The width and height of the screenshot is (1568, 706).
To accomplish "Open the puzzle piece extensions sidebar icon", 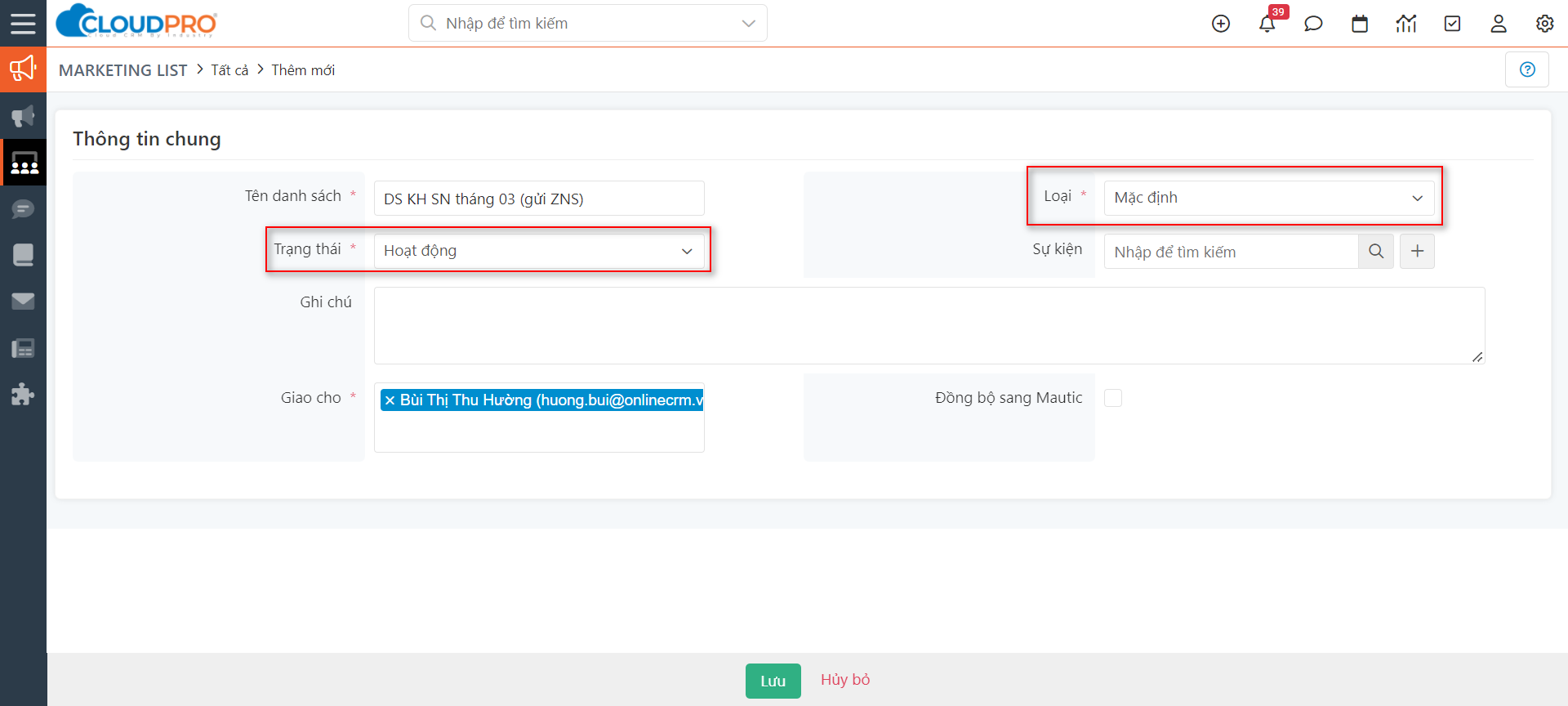I will click(x=23, y=395).
